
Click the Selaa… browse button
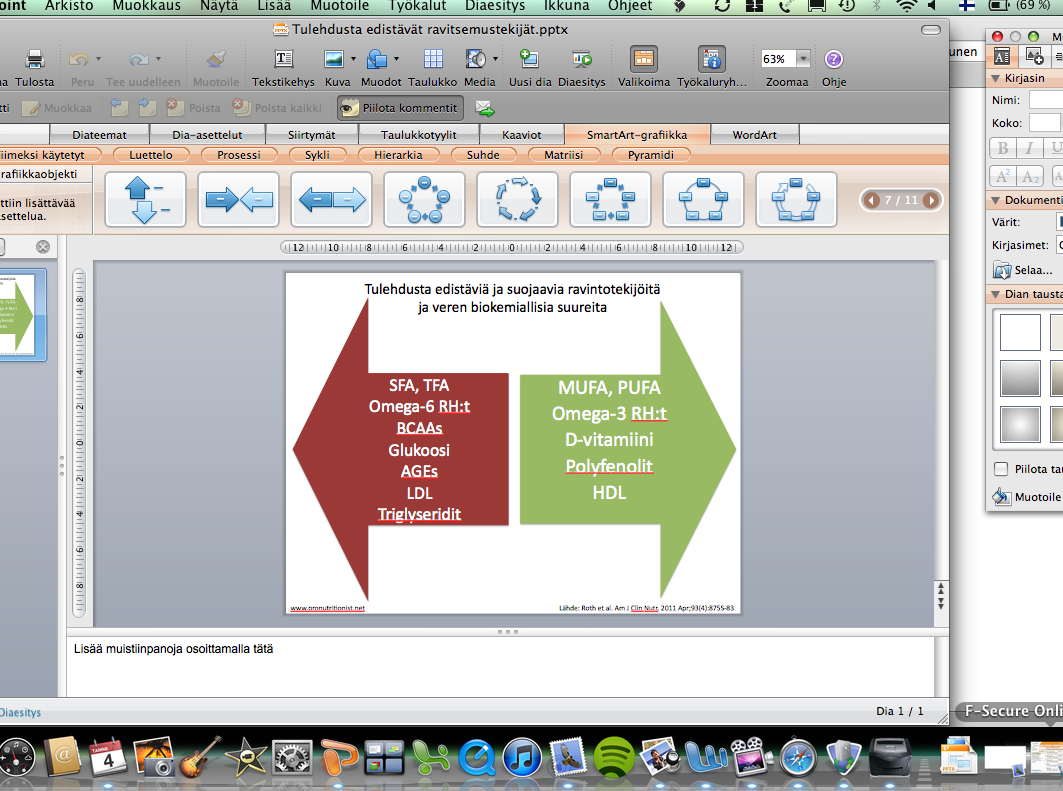click(x=1023, y=270)
